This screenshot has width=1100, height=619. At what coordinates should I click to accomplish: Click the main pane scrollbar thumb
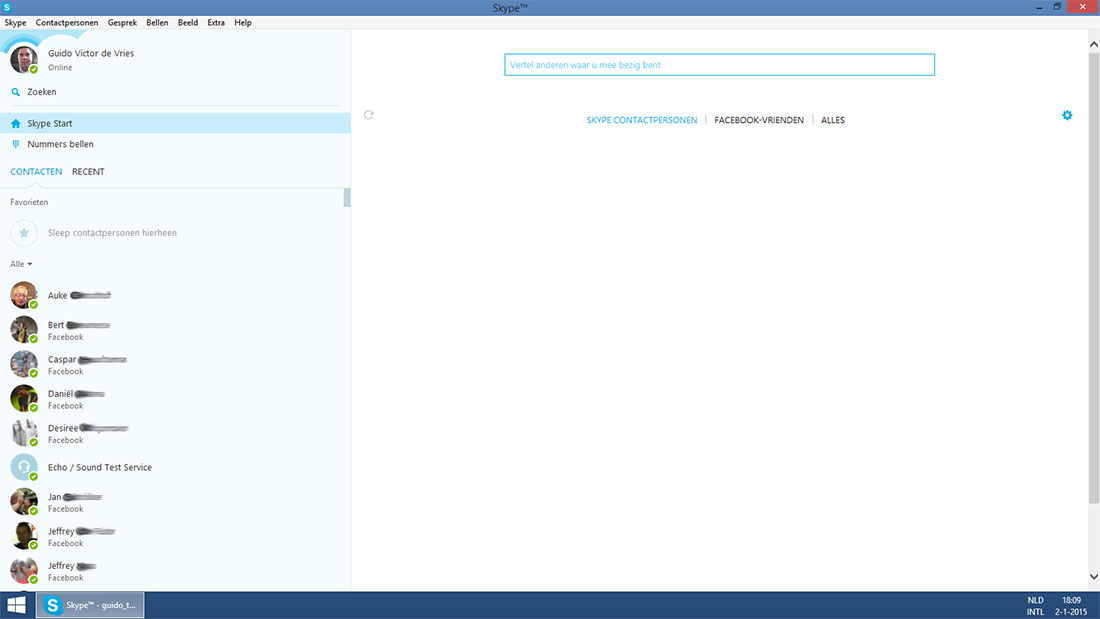(x=1094, y=278)
